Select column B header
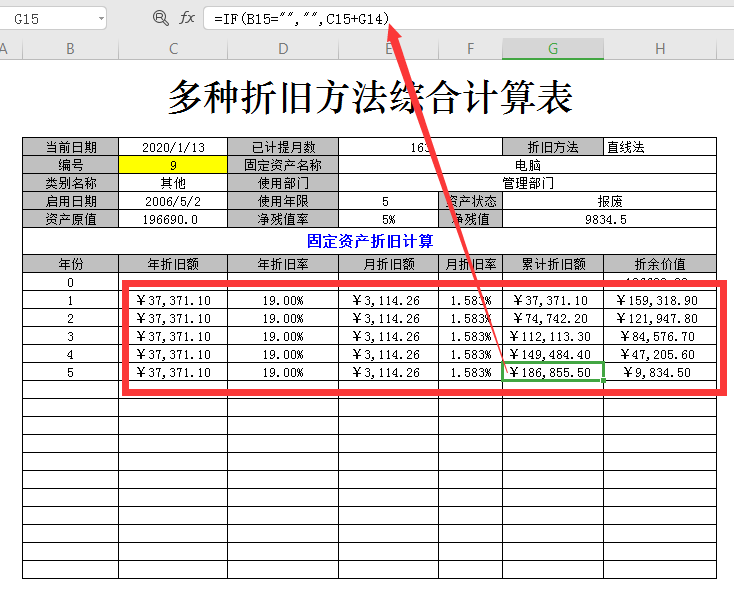The width and height of the screenshot is (734, 589). pos(70,49)
